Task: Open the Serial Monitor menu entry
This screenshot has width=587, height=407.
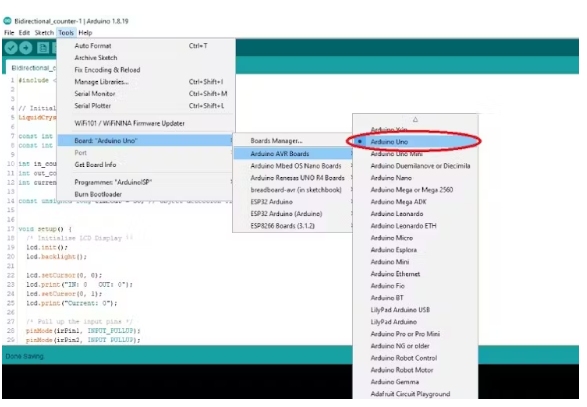Action: click(x=146, y=94)
